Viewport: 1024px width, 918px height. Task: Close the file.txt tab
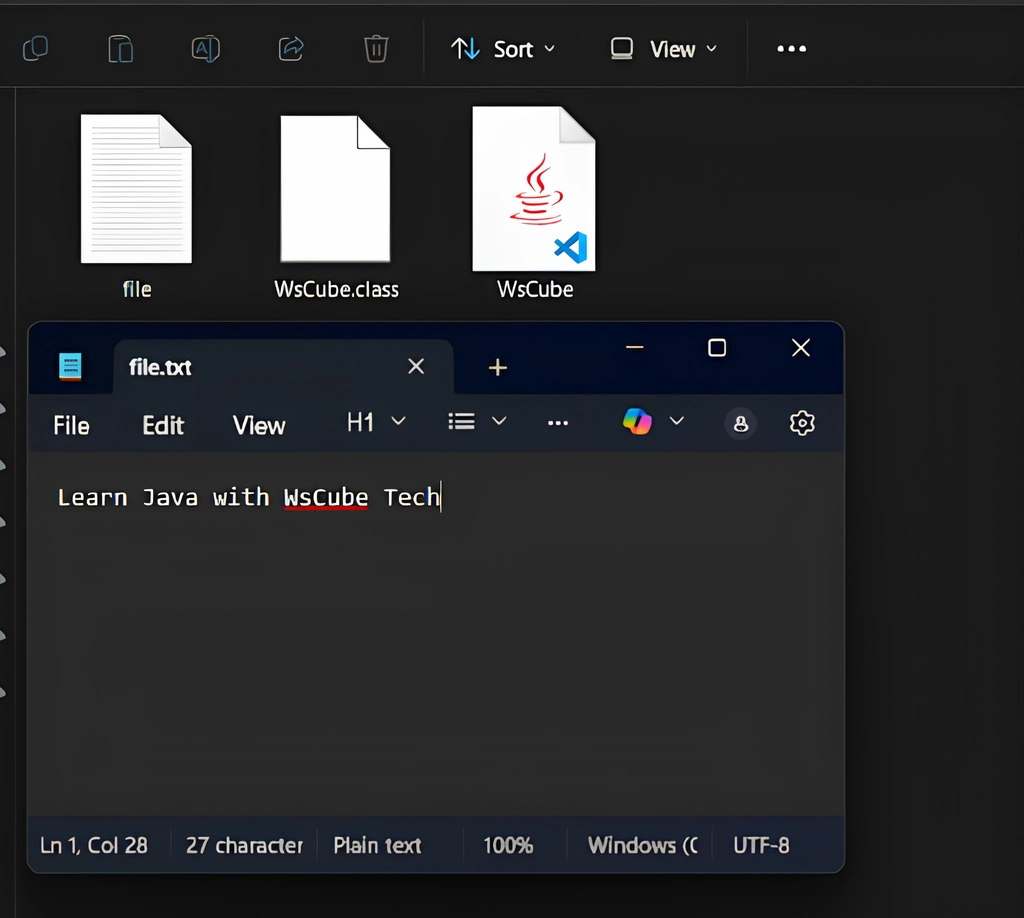(x=416, y=367)
